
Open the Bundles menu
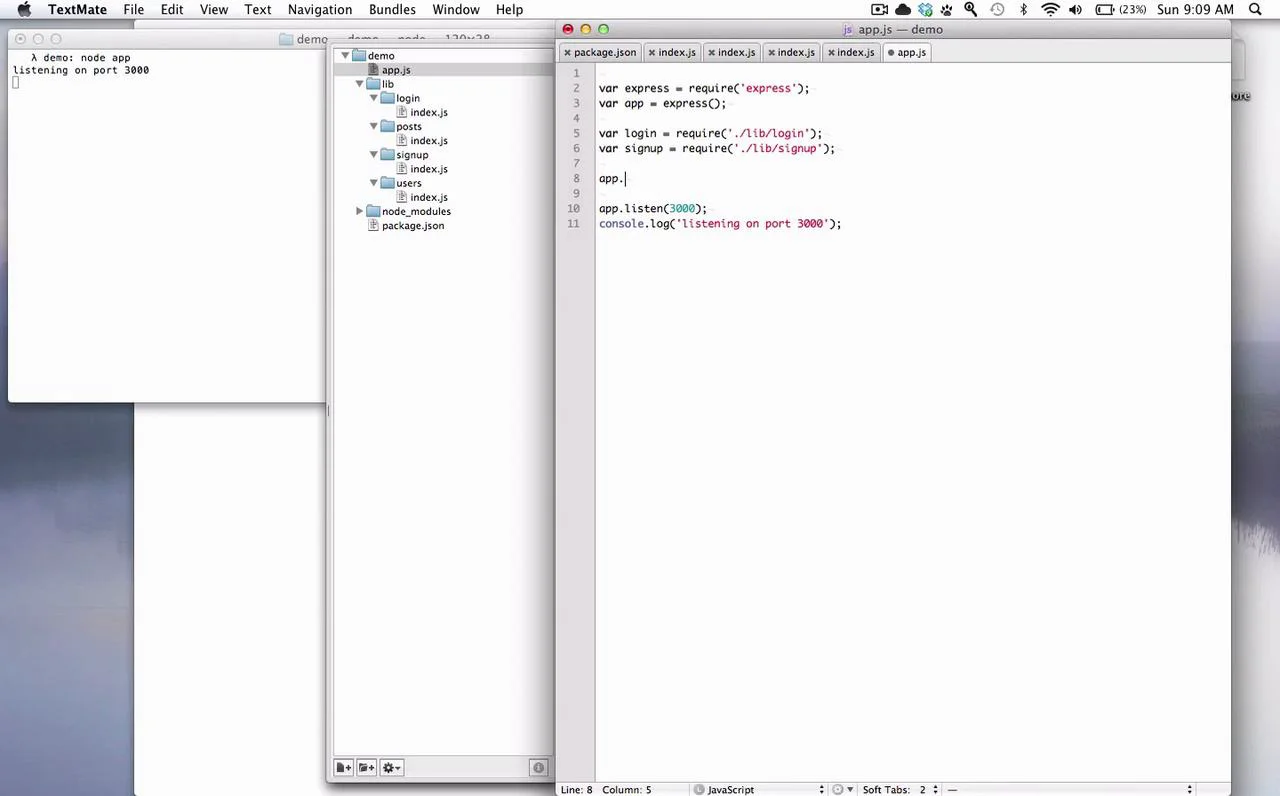[392, 9]
